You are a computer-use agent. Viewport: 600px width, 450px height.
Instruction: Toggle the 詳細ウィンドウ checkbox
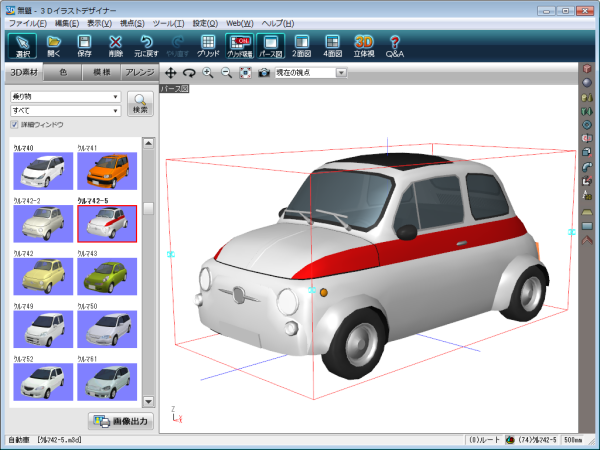pos(14,124)
